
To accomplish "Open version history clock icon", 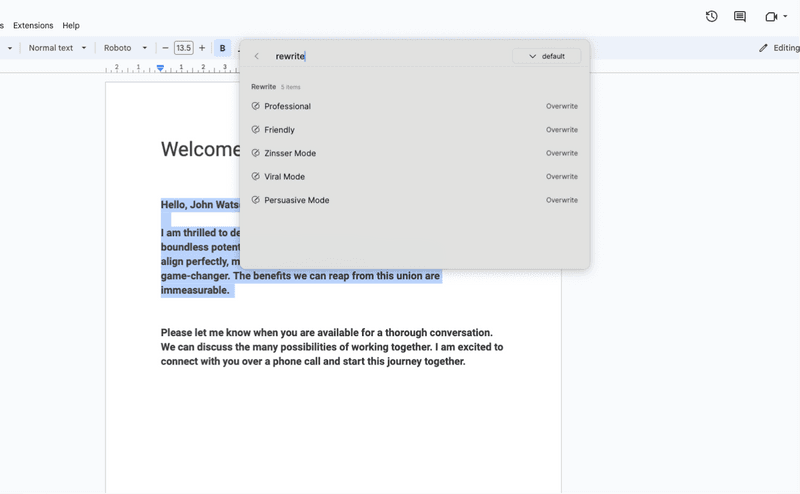I will pyautogui.click(x=711, y=17).
